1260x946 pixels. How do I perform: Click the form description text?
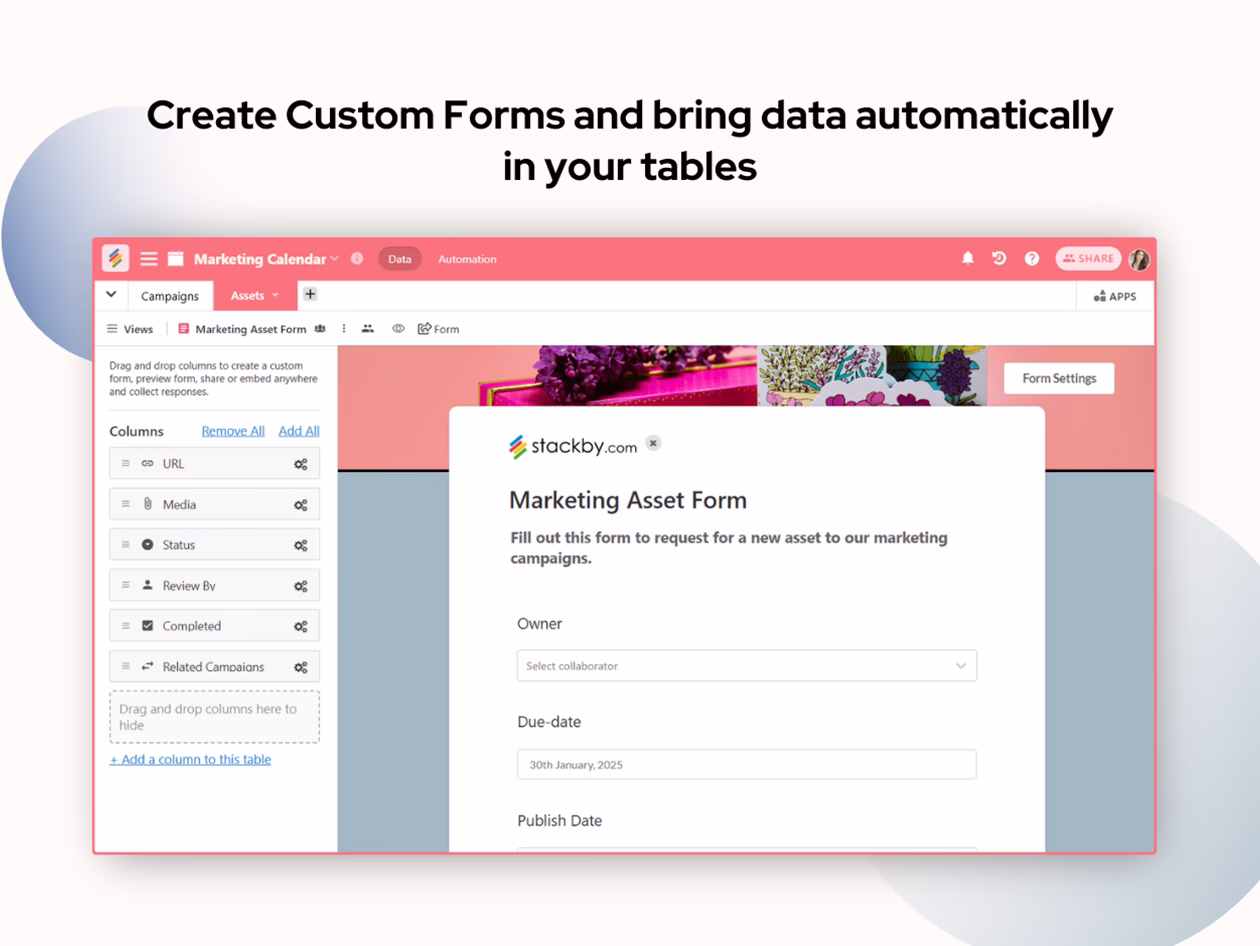pos(729,548)
